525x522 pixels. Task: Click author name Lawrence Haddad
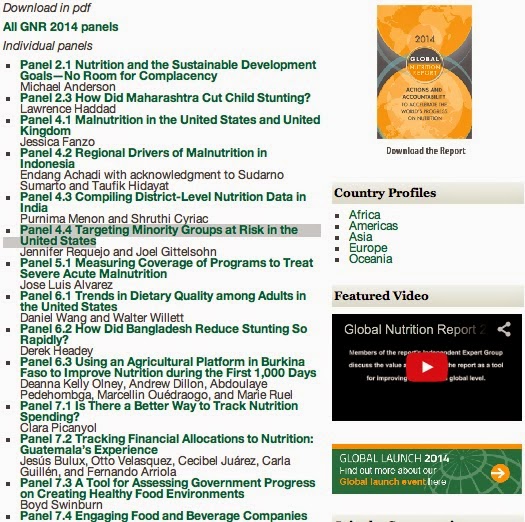tap(68, 109)
